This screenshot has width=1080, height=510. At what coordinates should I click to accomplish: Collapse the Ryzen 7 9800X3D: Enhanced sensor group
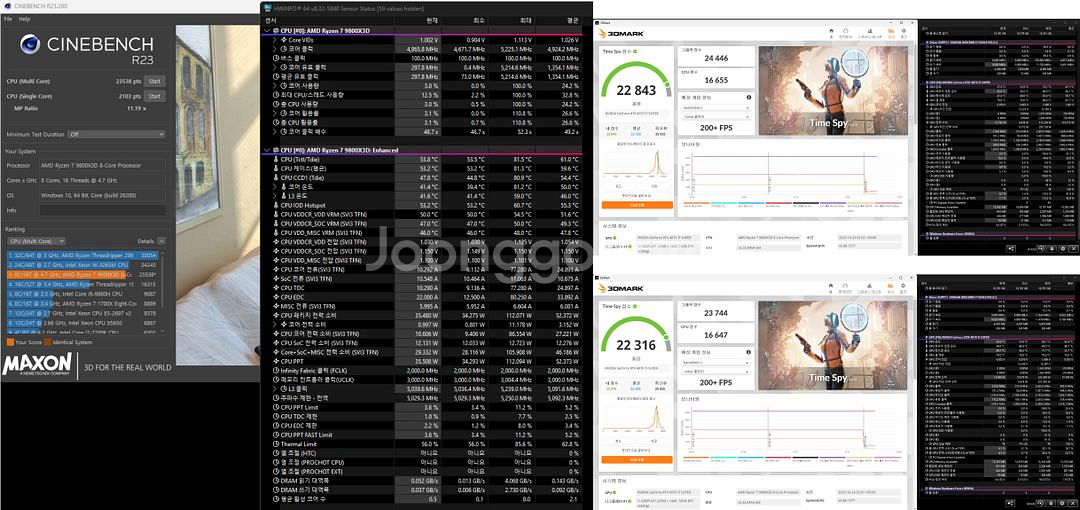[267, 150]
